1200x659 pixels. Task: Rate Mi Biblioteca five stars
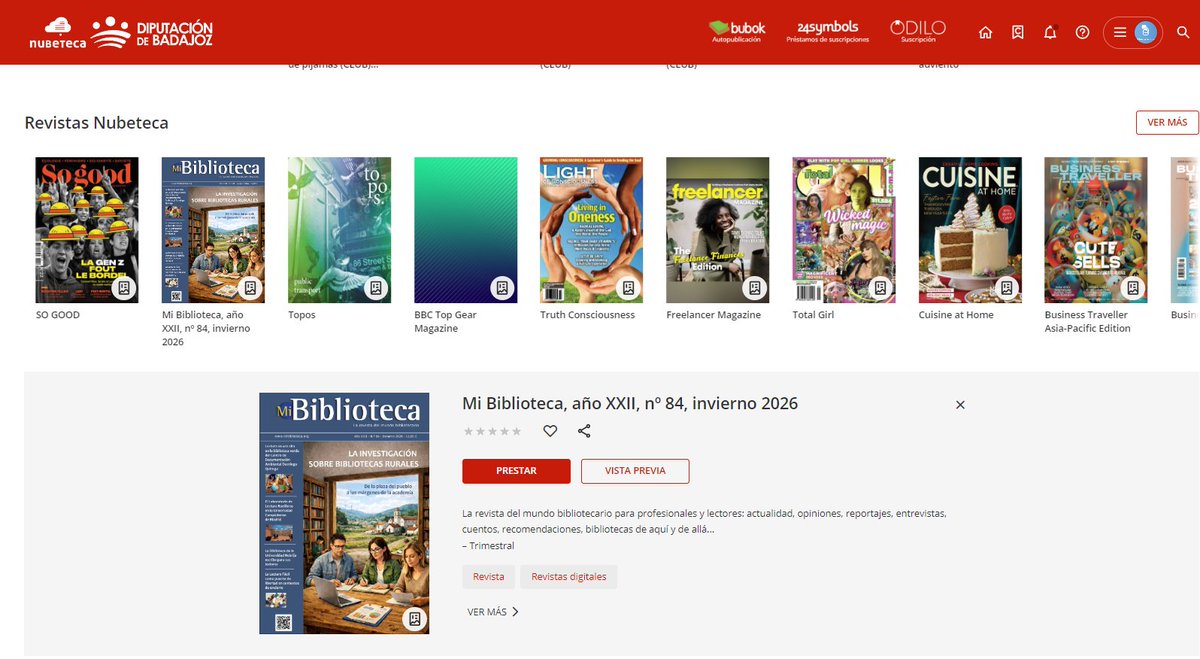click(x=516, y=431)
